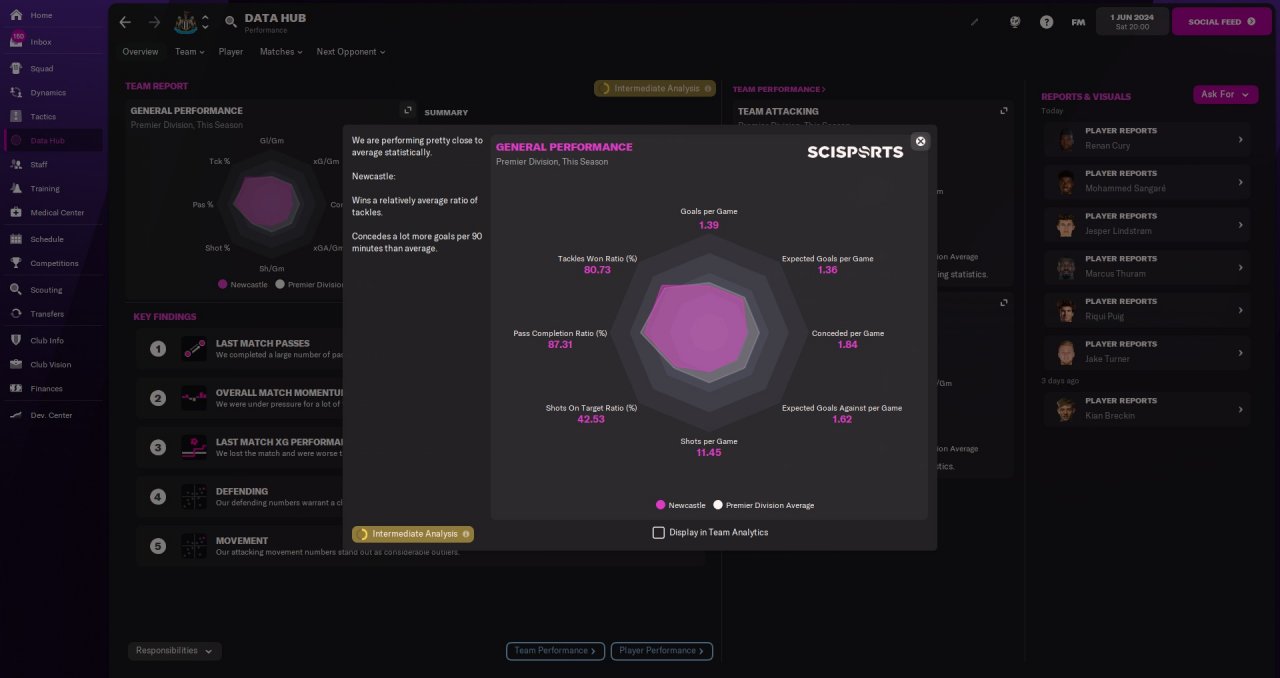Open the Medical Center icon
The image size is (1280, 678).
coord(16,212)
